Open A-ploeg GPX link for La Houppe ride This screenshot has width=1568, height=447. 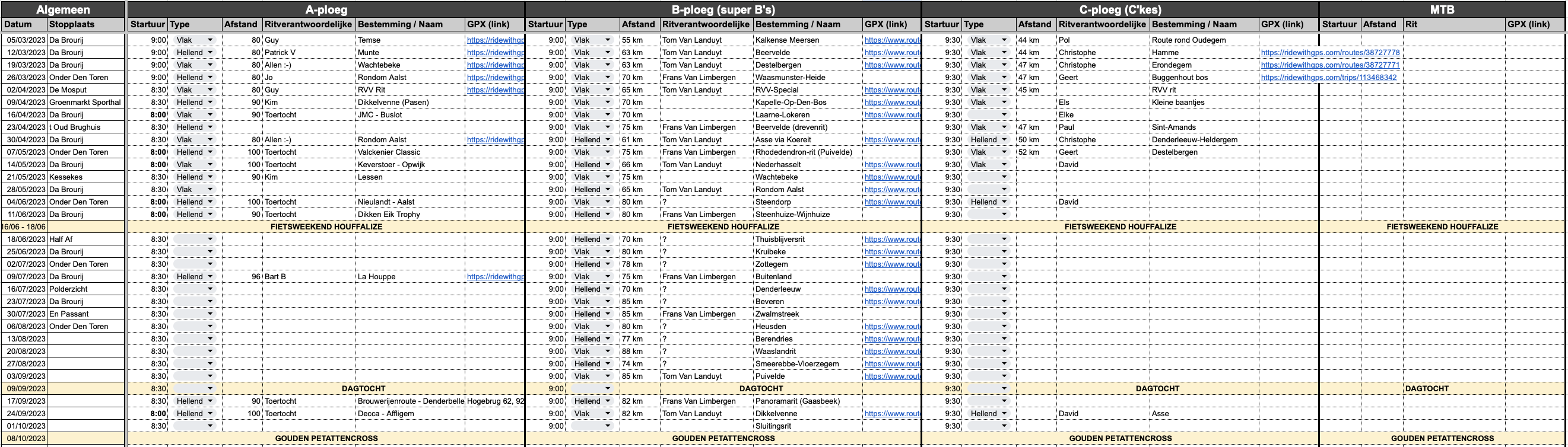point(496,277)
